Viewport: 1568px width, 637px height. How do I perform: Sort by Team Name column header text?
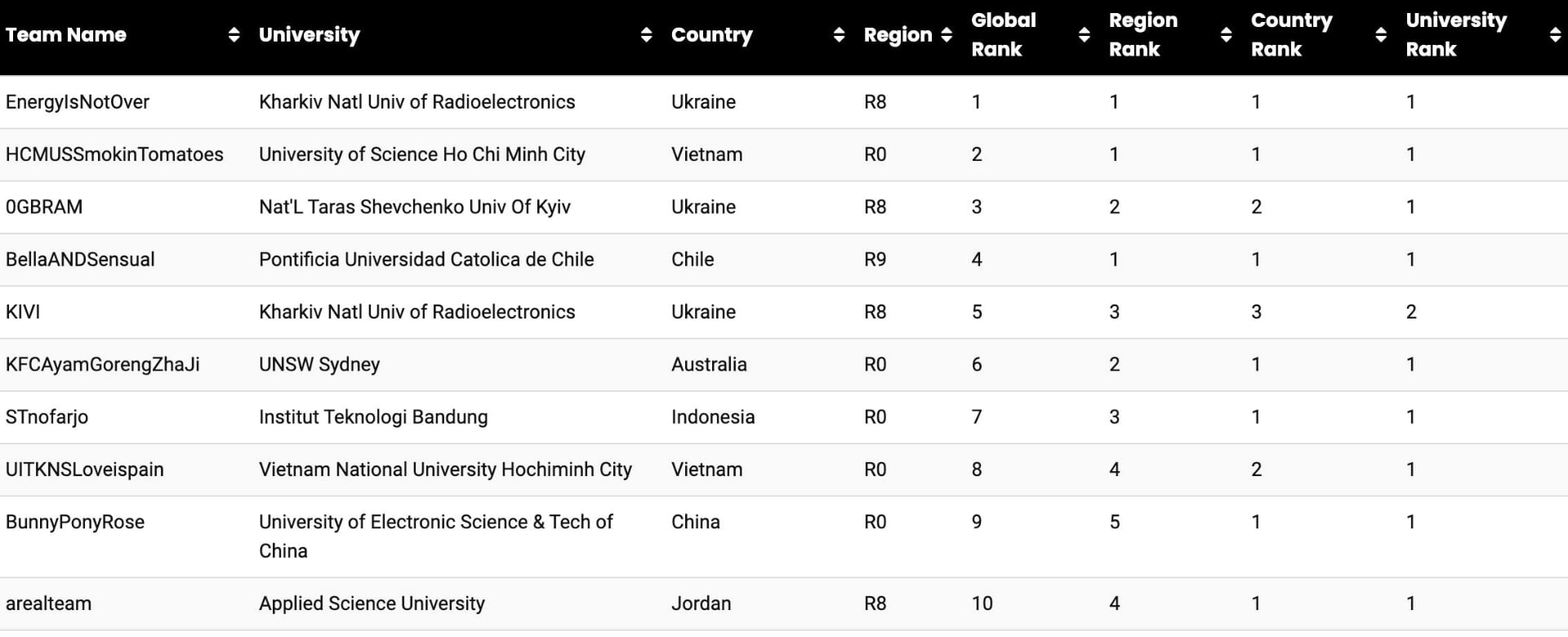(x=66, y=34)
